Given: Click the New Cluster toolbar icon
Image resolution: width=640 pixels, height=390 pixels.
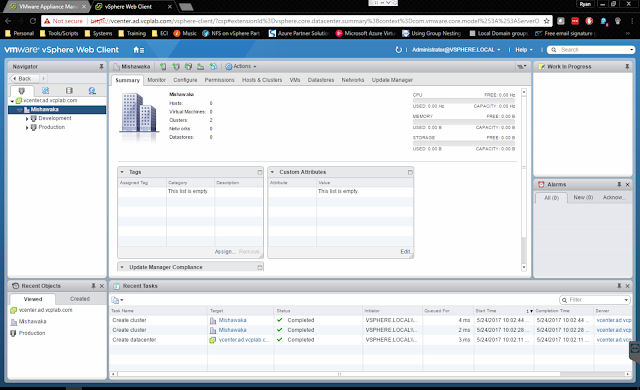Looking at the screenshot, I should 176,66.
